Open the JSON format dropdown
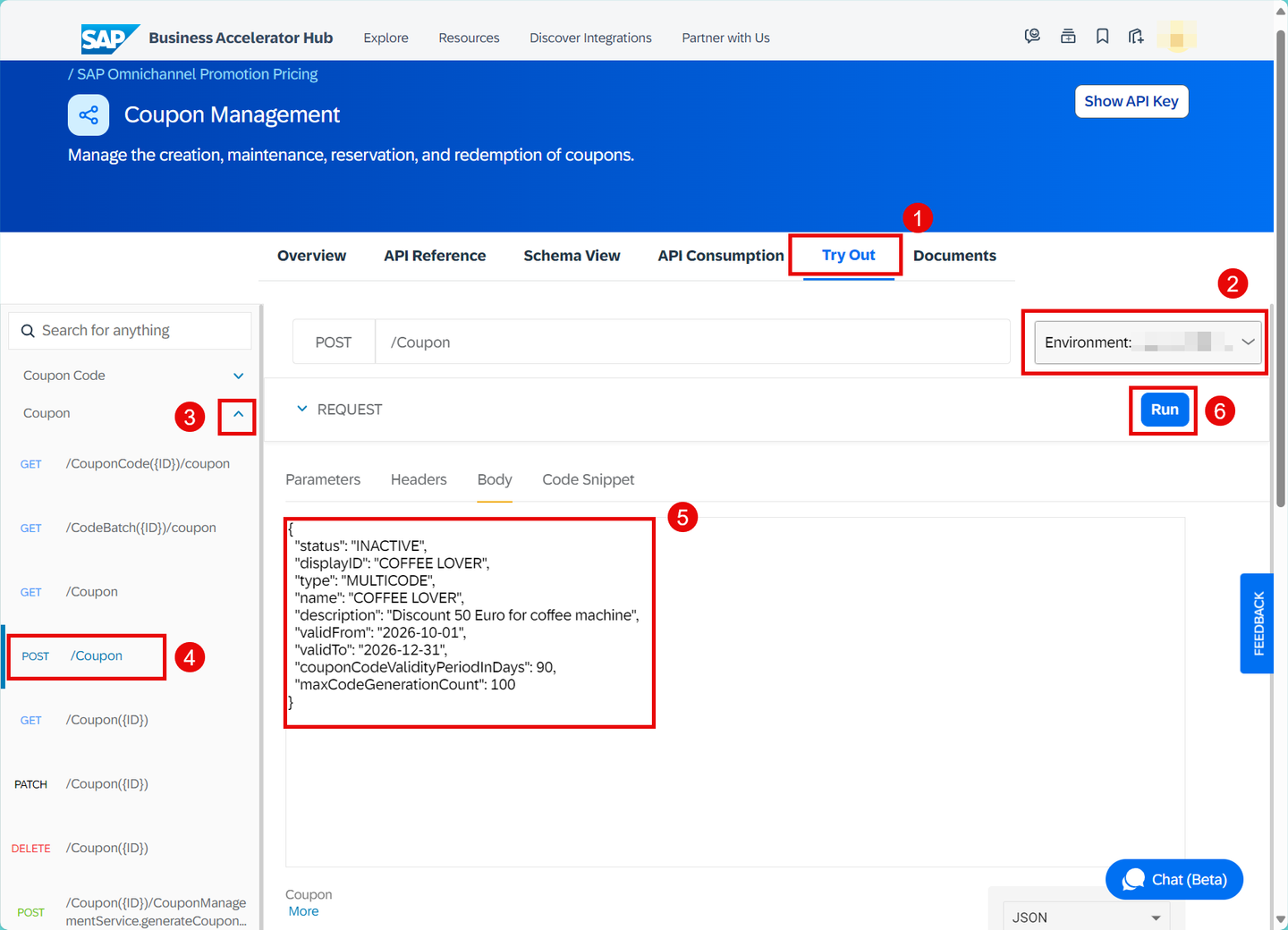 pos(1086,917)
